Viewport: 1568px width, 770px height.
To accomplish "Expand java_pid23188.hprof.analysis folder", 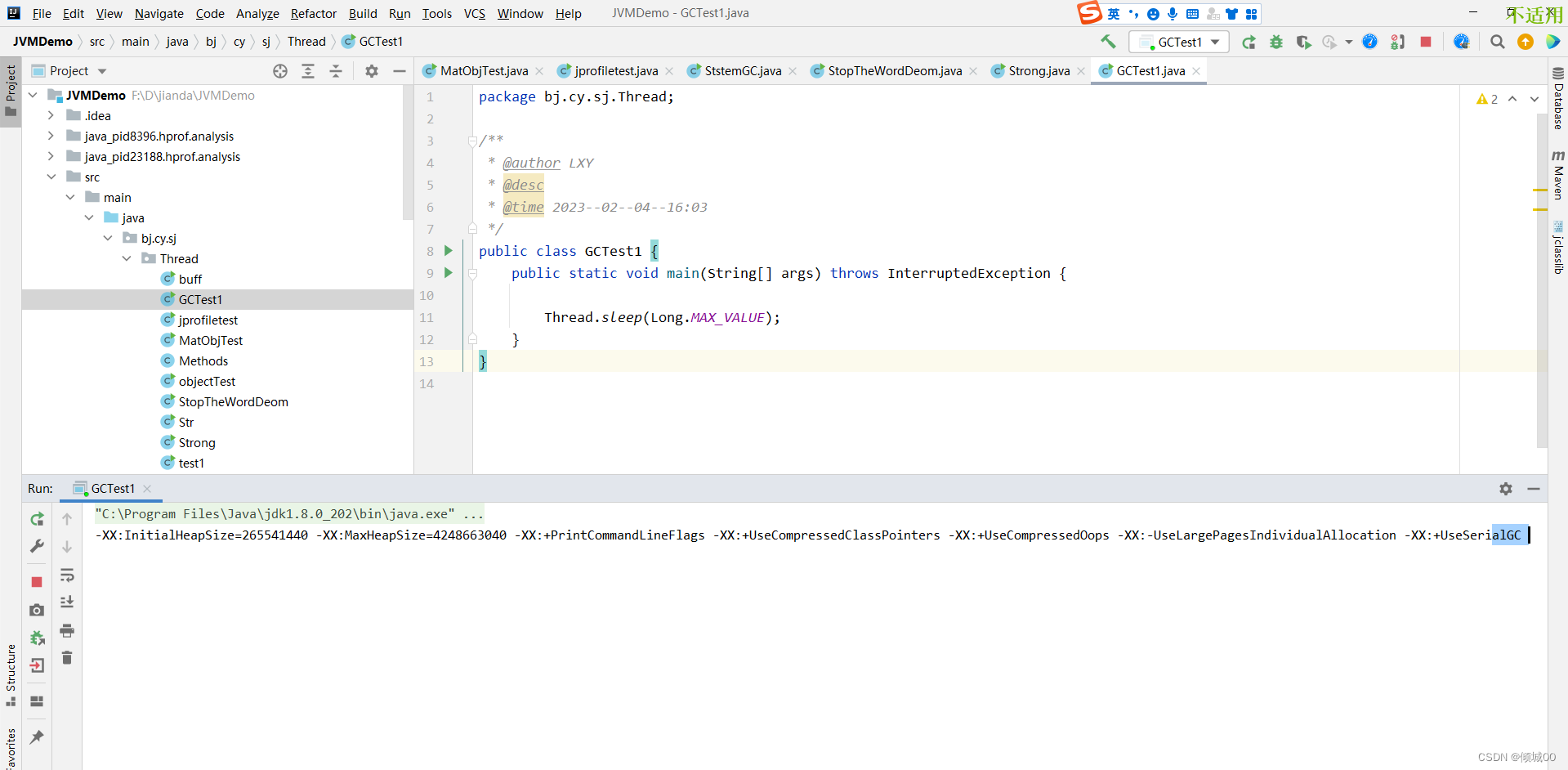I will click(x=51, y=156).
